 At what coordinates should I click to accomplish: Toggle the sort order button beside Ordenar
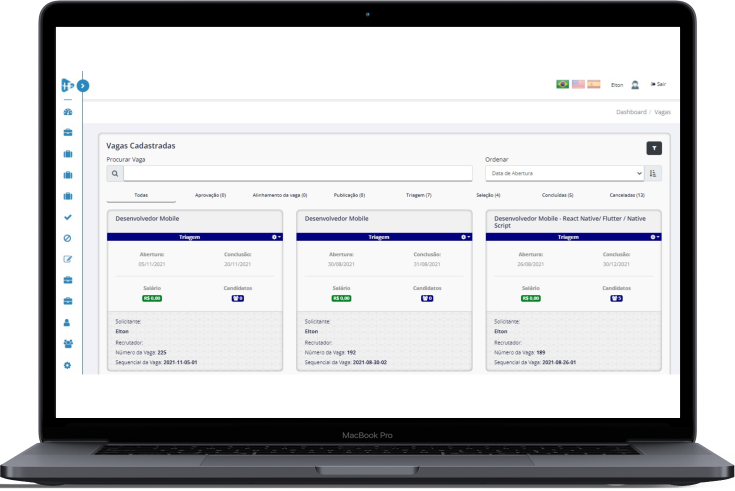point(654,173)
